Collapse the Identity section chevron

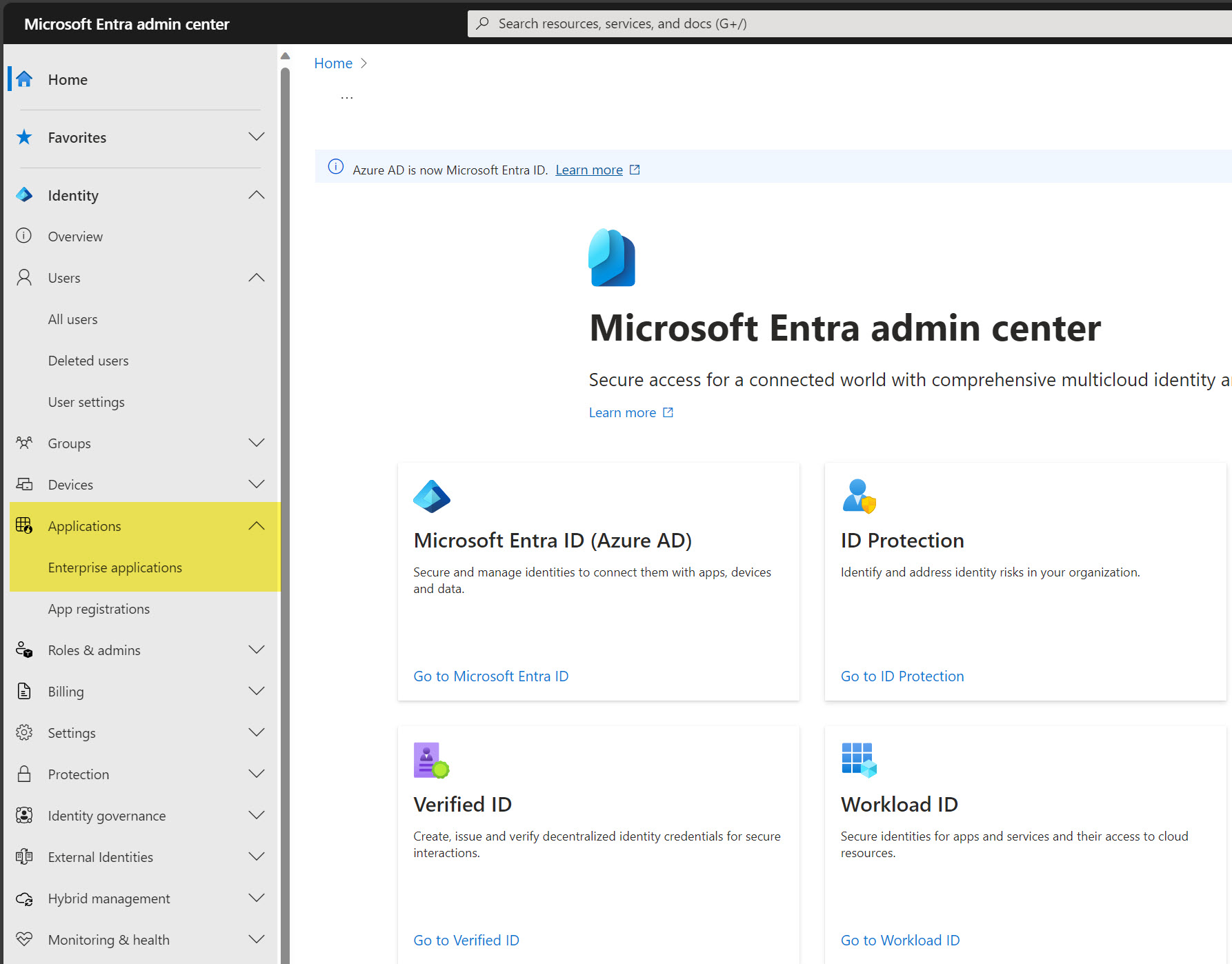[x=257, y=195]
